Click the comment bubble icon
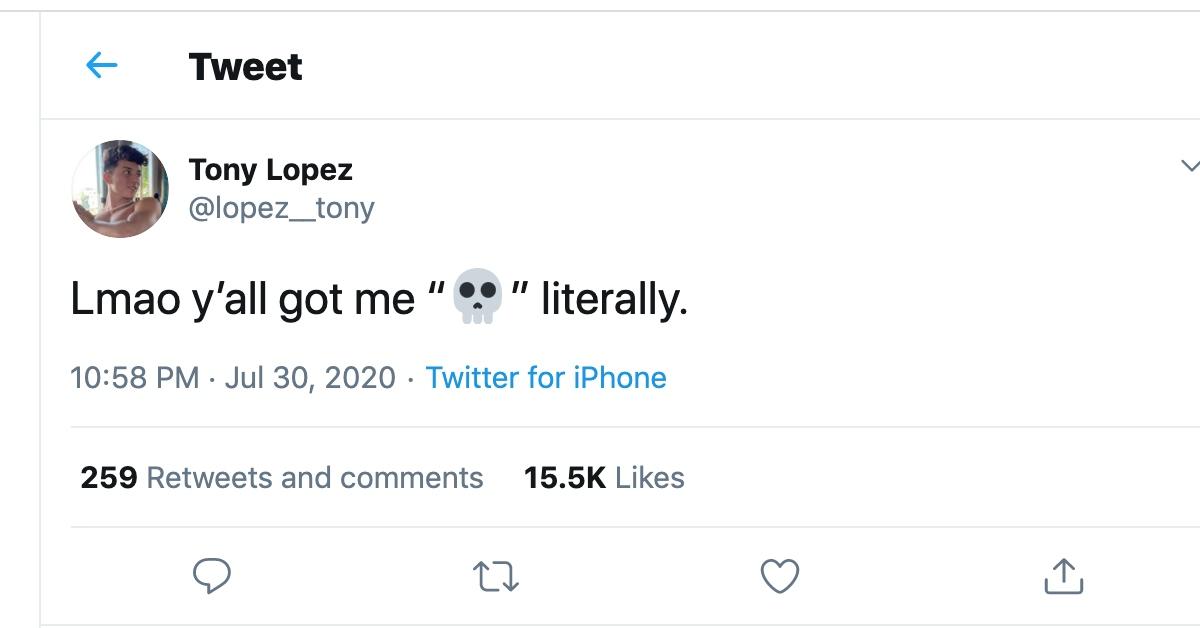This screenshot has width=1200, height=628. click(x=211, y=573)
